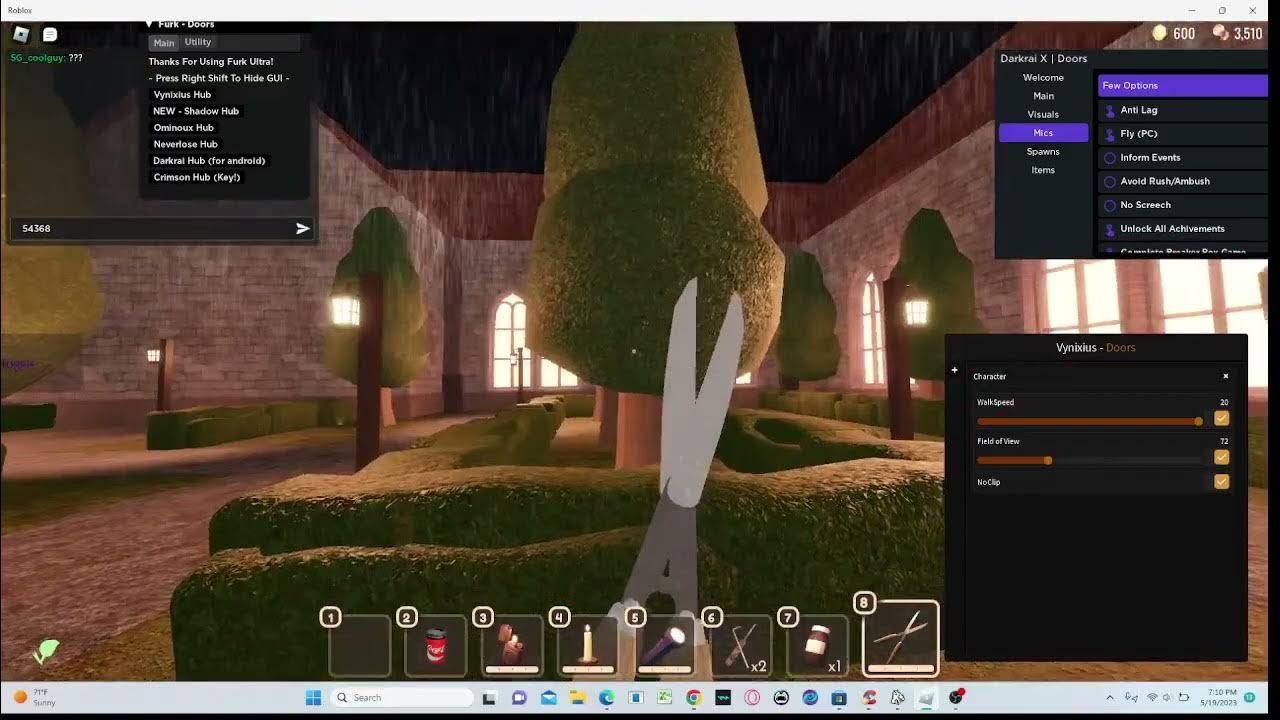The height and width of the screenshot is (720, 1280).
Task: Switch to Main tab in Furk panel
Action: click(x=164, y=43)
